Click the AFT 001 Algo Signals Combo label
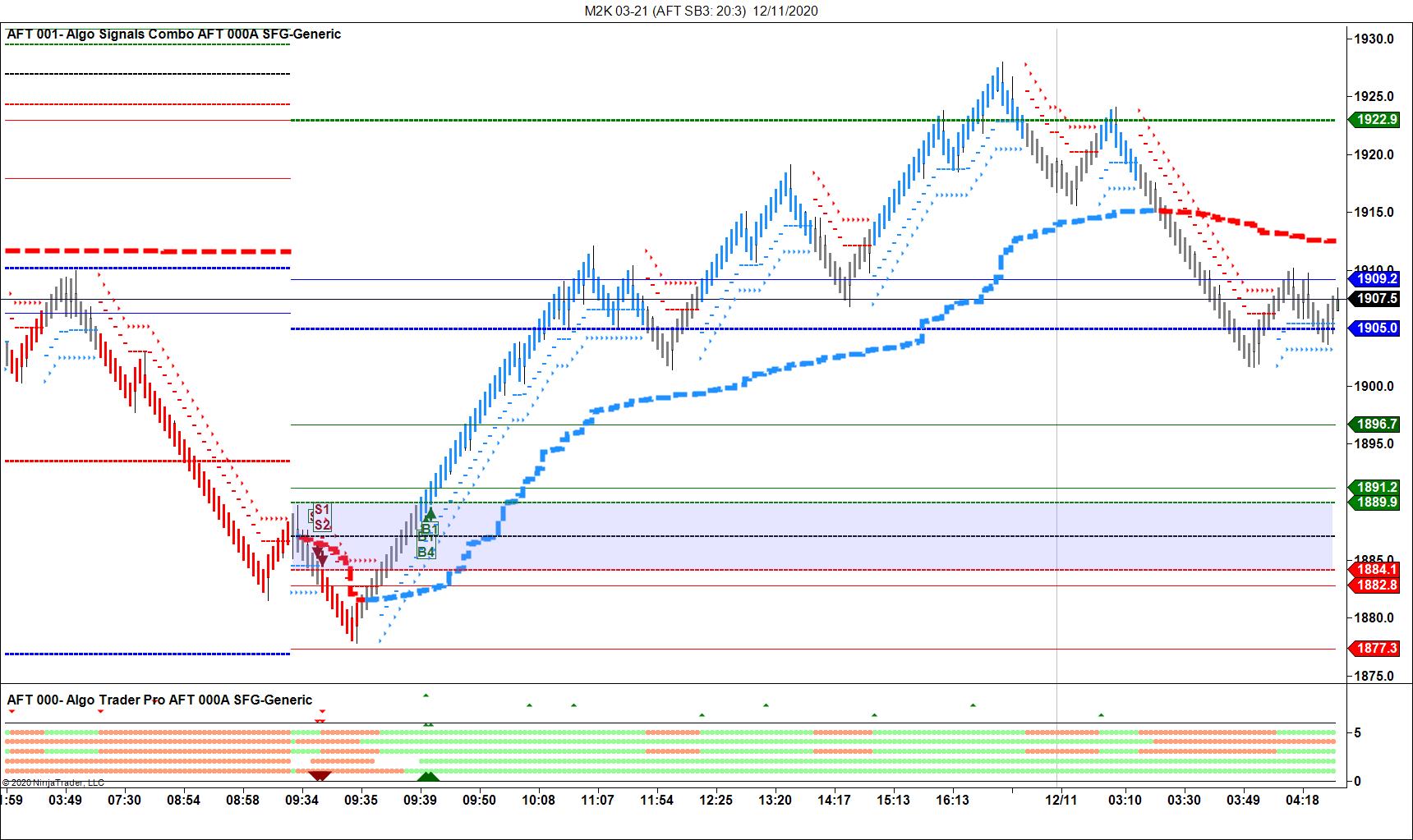This screenshot has height=840, width=1413. tap(173, 34)
